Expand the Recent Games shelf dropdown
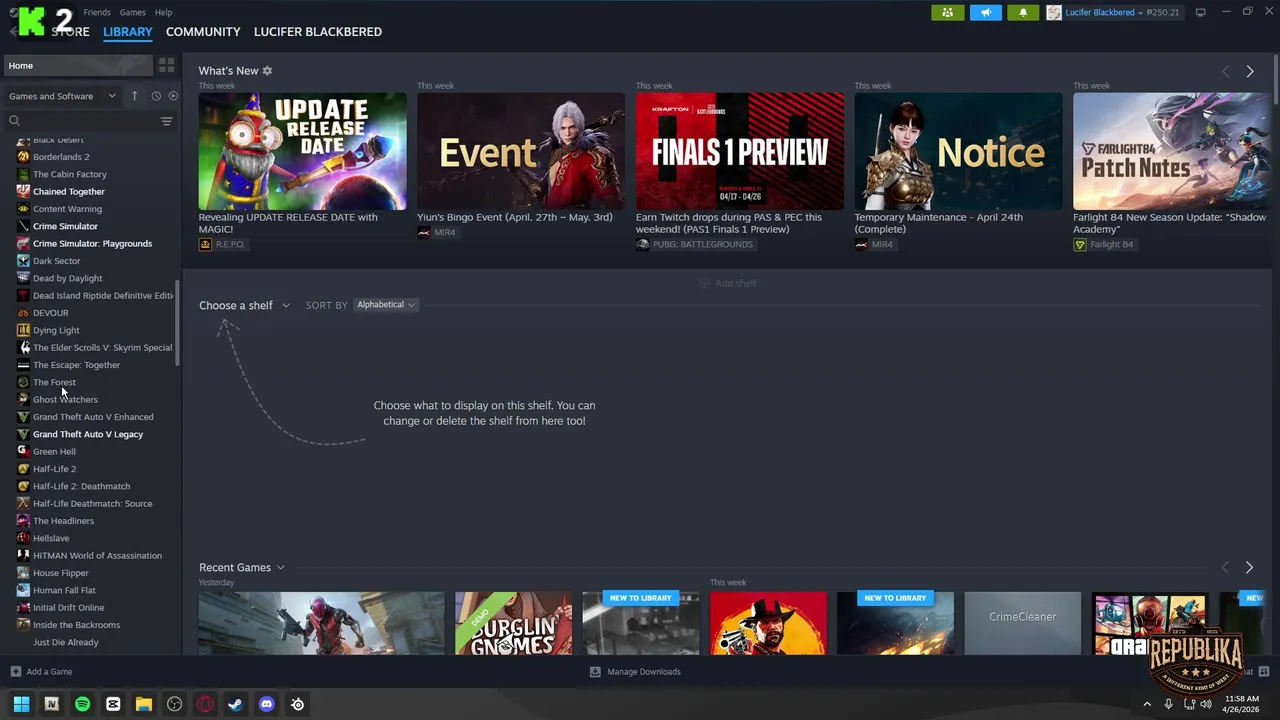This screenshot has width=1280, height=720. tap(242, 567)
